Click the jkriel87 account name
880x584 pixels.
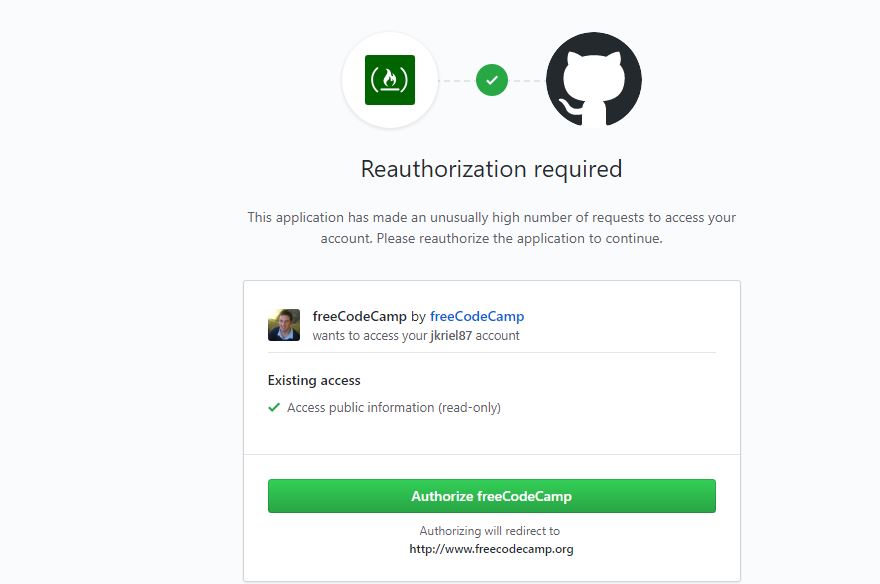(x=452, y=336)
